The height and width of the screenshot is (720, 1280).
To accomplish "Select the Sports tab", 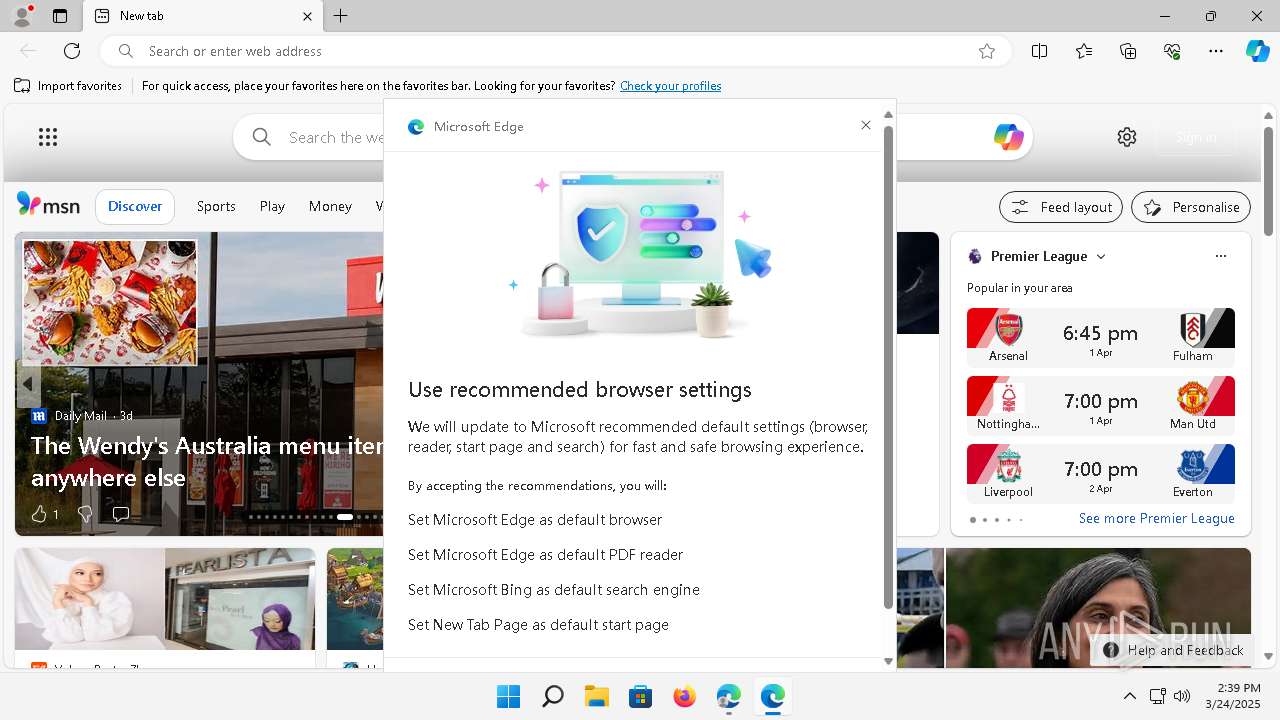I will pos(216,206).
